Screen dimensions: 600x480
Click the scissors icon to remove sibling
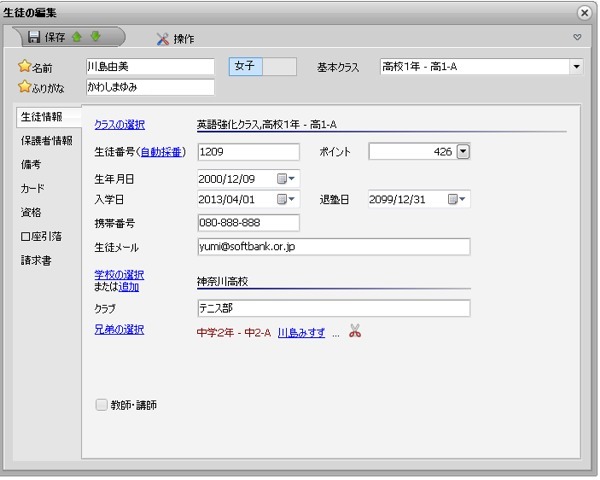pos(355,331)
